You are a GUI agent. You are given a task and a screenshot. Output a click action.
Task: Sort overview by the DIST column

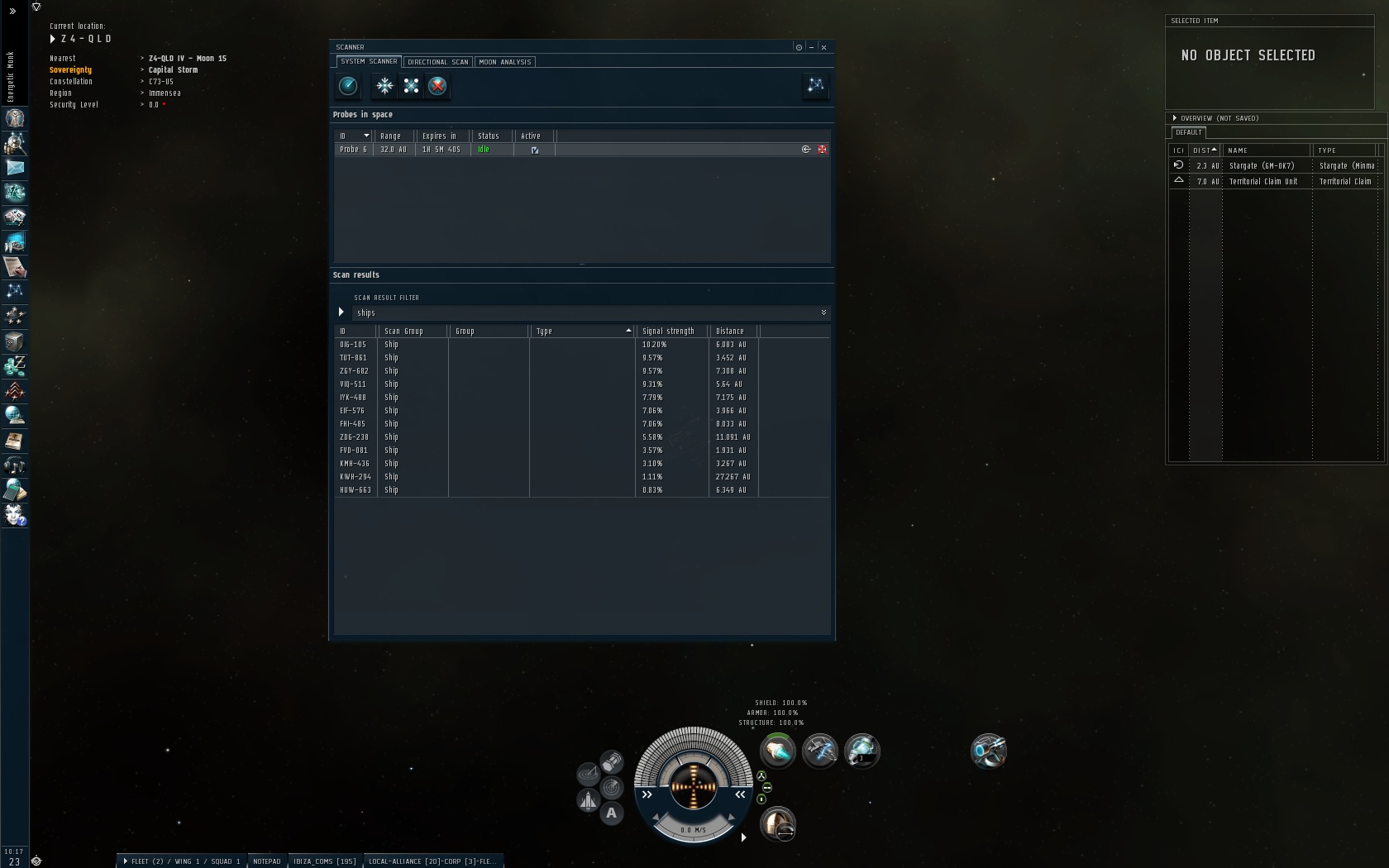click(1205, 150)
